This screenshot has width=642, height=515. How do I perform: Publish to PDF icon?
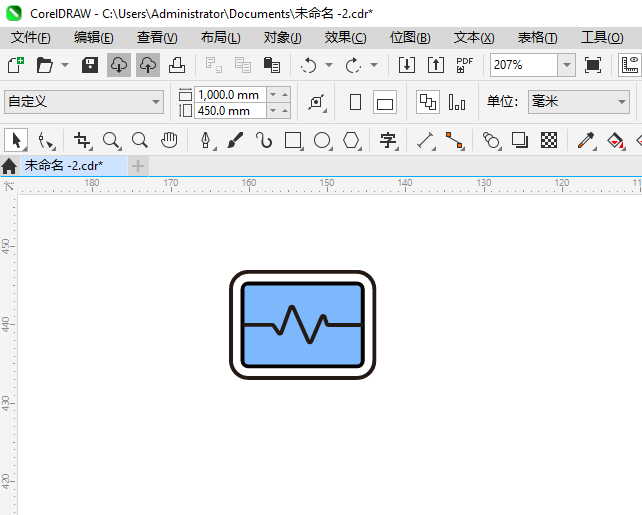pyautogui.click(x=465, y=65)
